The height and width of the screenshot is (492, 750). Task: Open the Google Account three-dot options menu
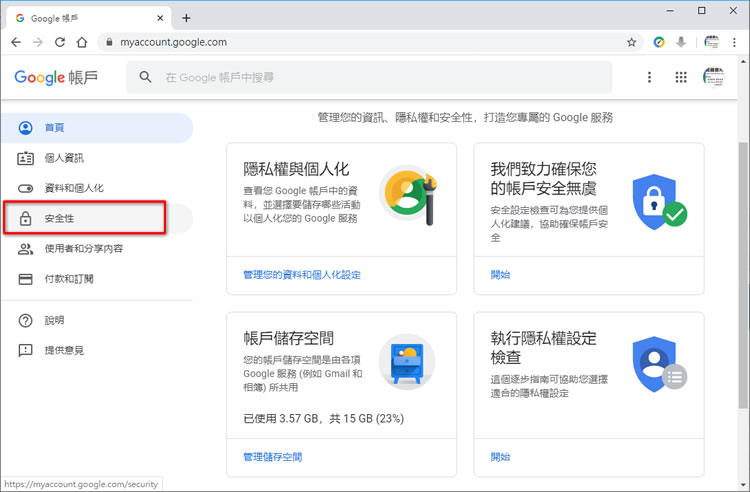pos(649,77)
